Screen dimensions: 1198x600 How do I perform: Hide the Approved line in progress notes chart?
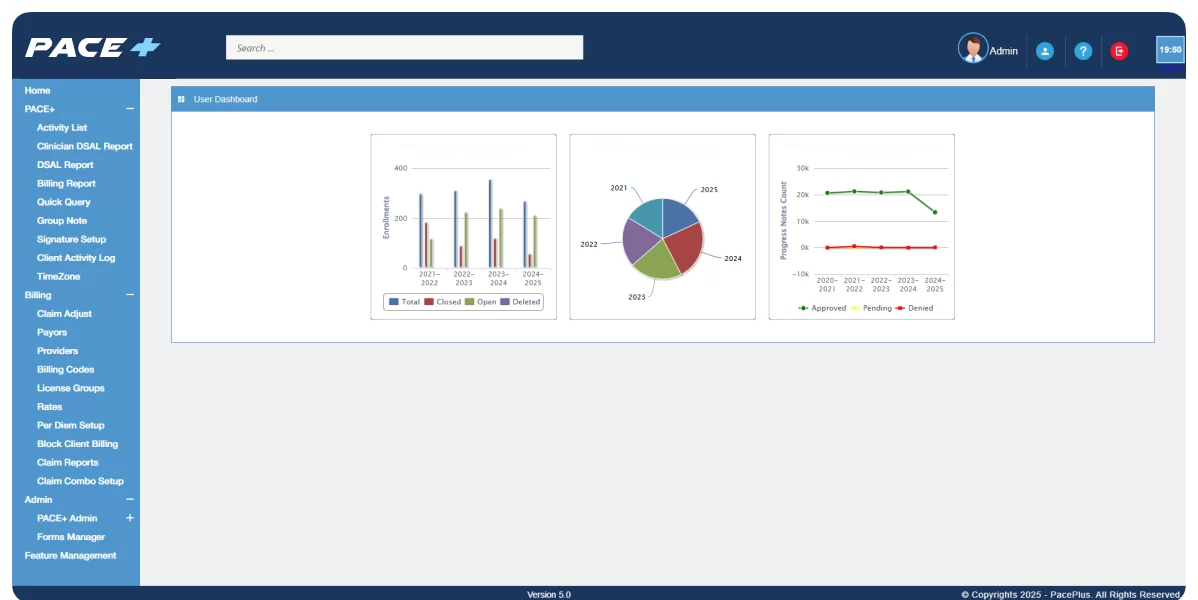tap(822, 308)
